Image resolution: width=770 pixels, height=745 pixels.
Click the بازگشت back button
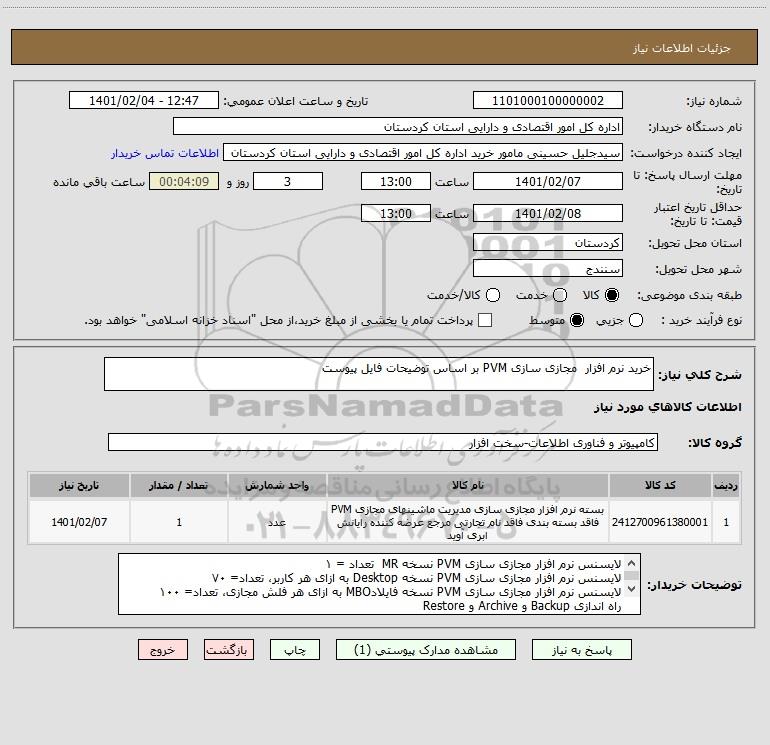point(229,650)
